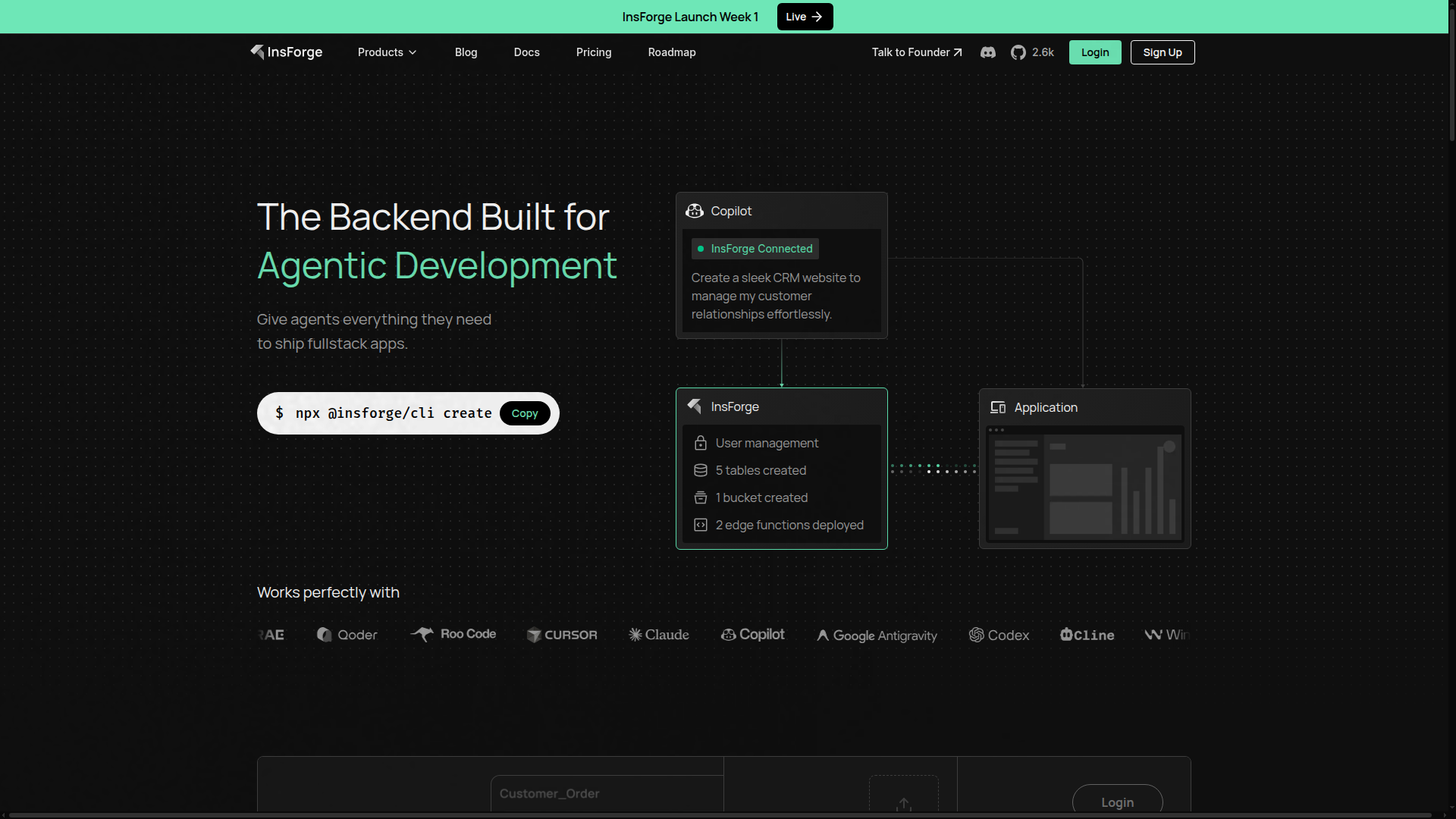Screen dimensions: 1456x819
Task: Open the Docs page from the navbar
Action: point(526,52)
